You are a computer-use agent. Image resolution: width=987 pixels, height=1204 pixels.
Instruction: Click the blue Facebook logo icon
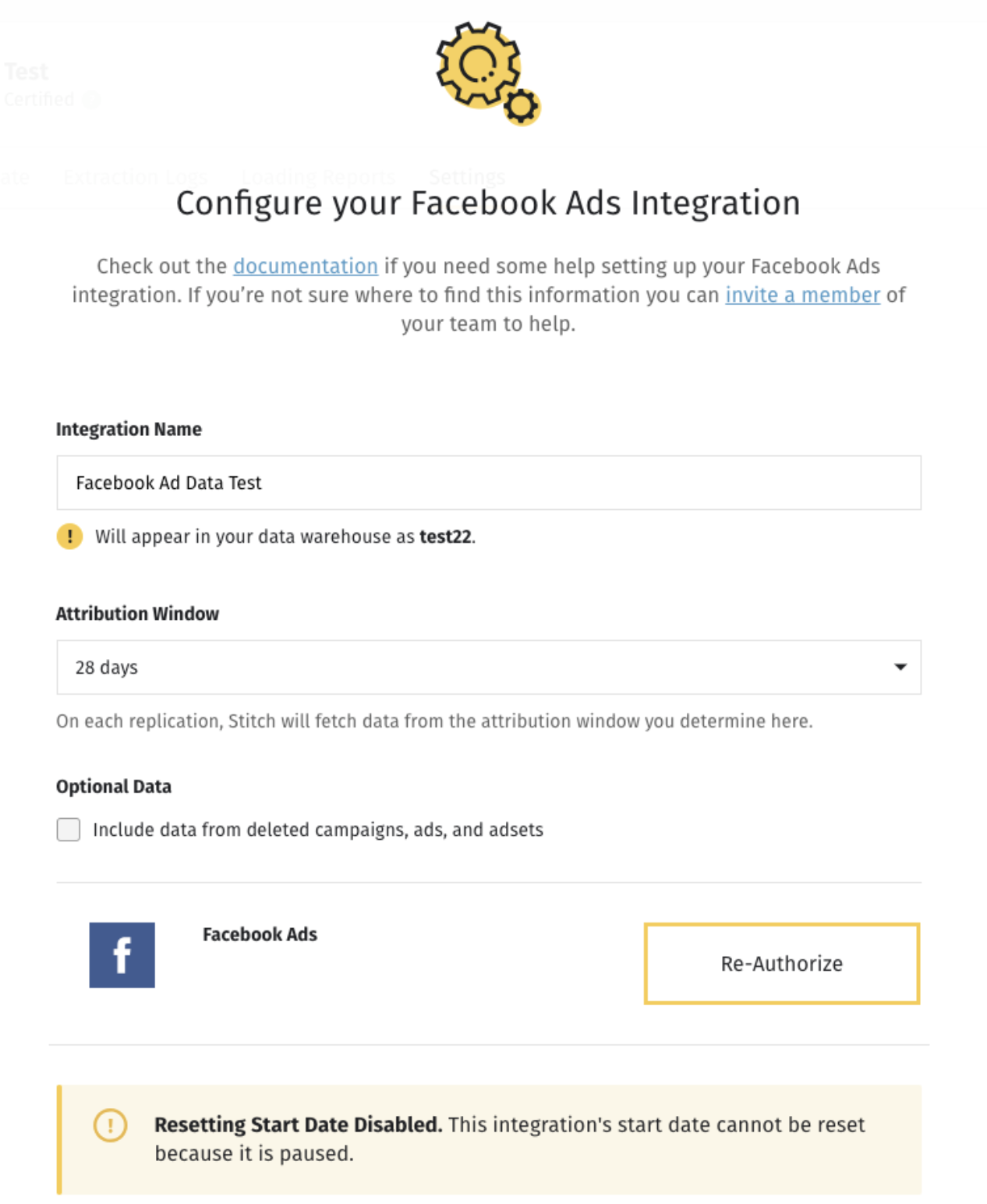click(x=122, y=955)
